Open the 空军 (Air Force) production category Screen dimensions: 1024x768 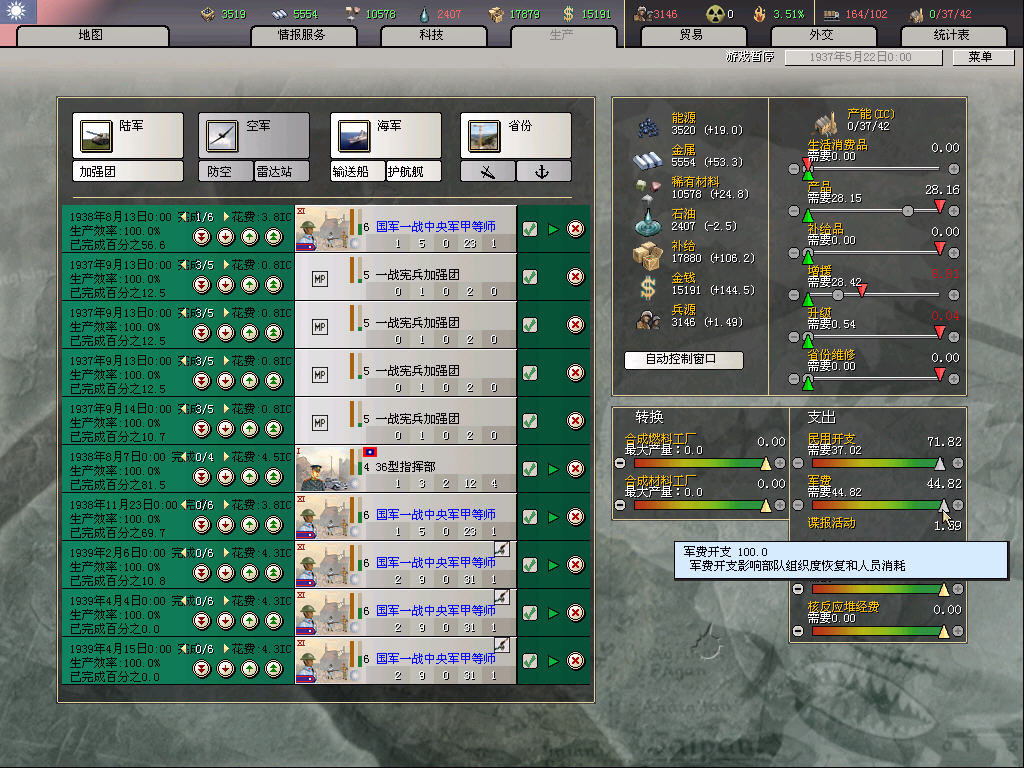point(253,135)
